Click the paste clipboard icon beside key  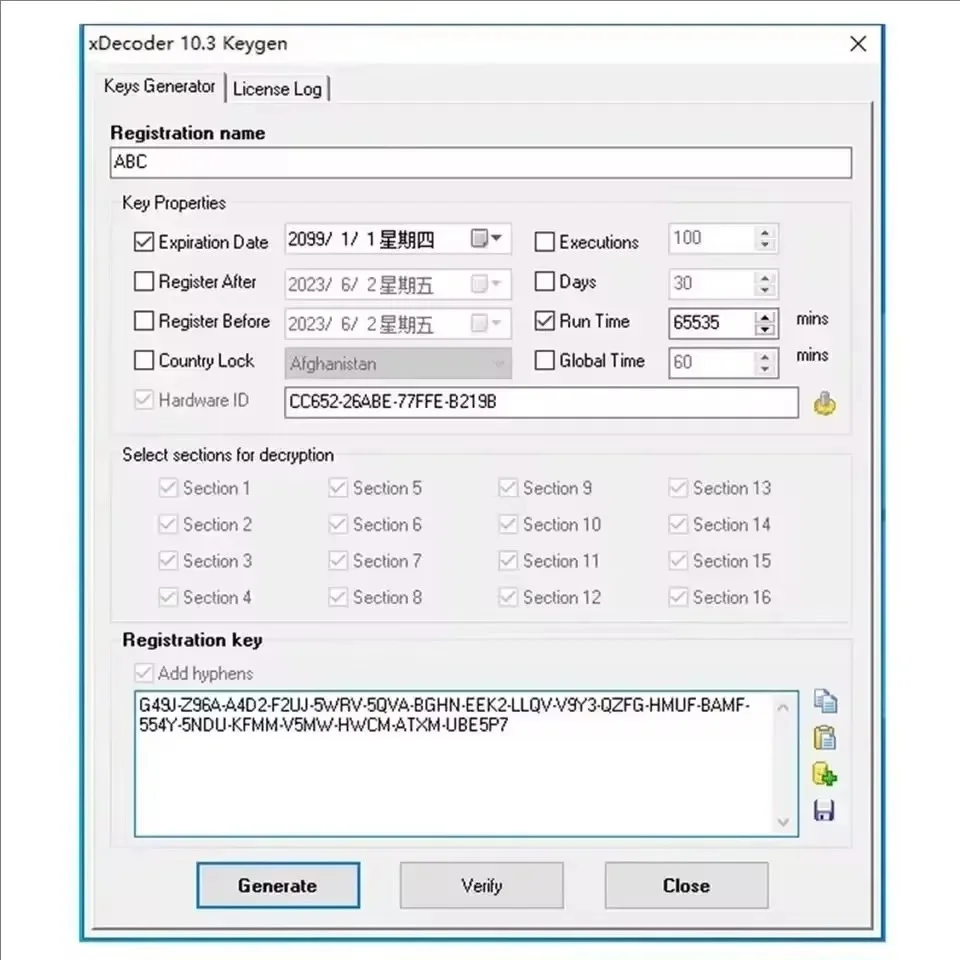tap(825, 738)
